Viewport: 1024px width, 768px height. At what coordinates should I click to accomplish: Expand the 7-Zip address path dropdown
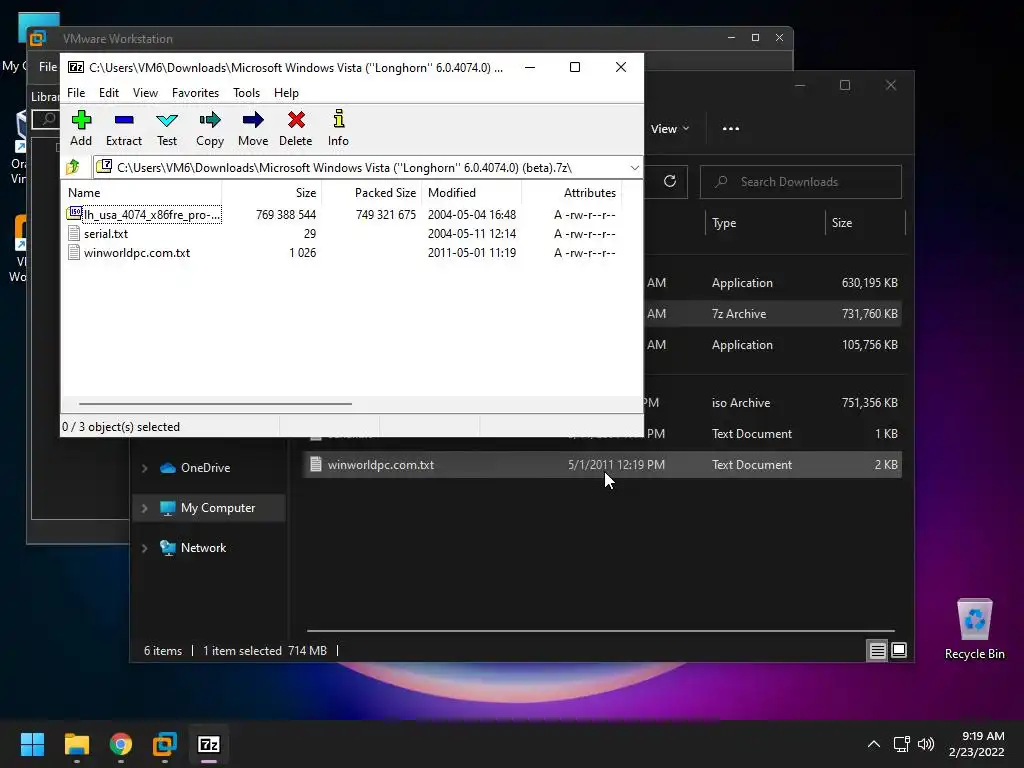pyautogui.click(x=634, y=168)
